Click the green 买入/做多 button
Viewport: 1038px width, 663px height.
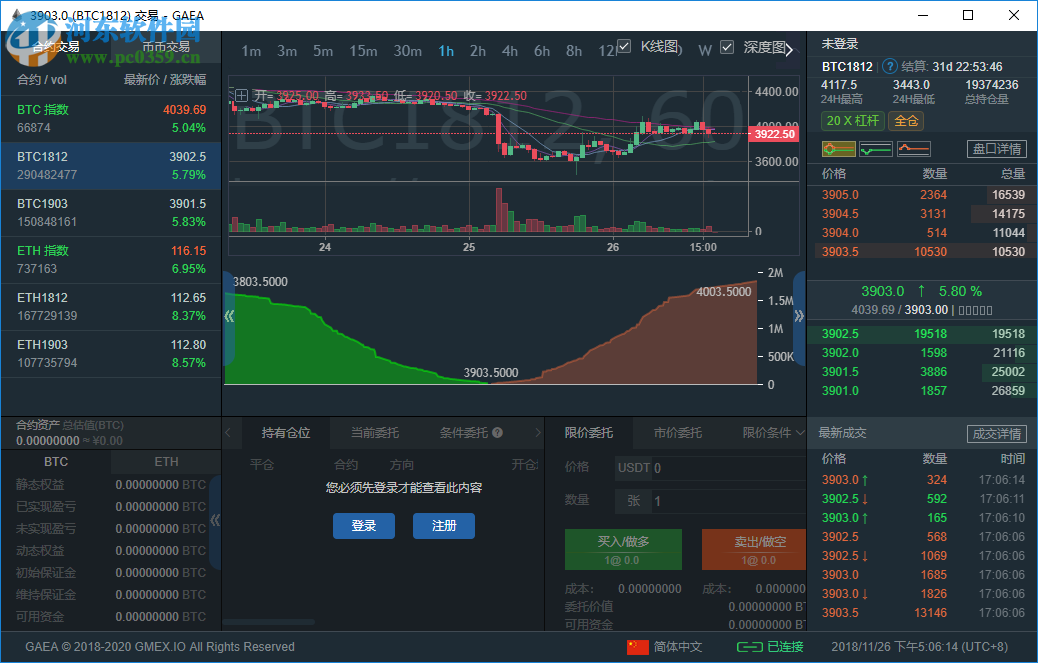click(x=624, y=549)
